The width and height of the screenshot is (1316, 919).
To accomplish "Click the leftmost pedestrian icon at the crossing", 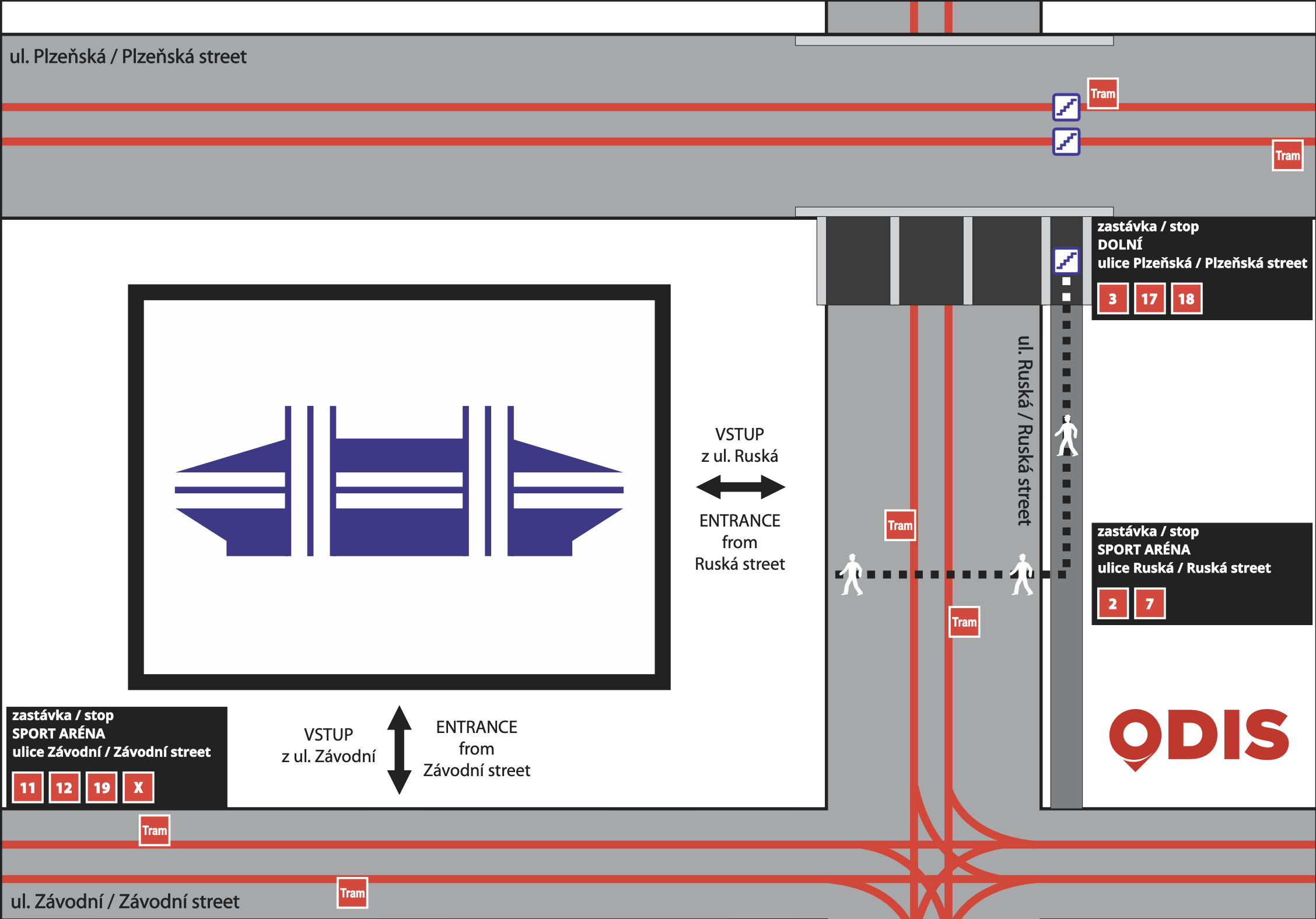I will (852, 574).
